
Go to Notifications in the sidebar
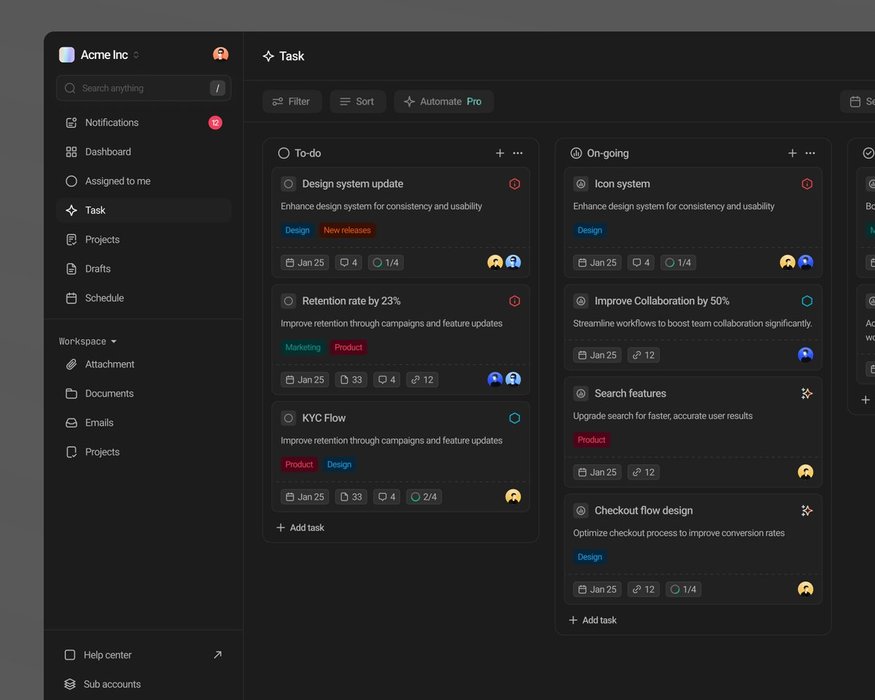tap(111, 123)
